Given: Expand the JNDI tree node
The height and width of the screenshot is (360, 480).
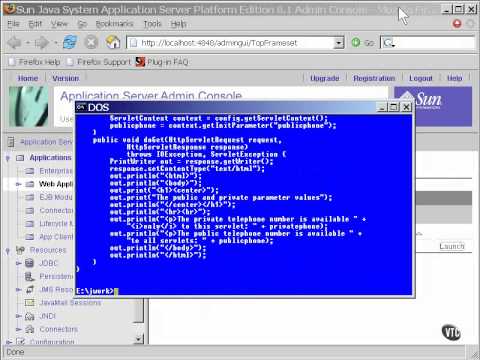Looking at the screenshot, I should click(19, 316).
